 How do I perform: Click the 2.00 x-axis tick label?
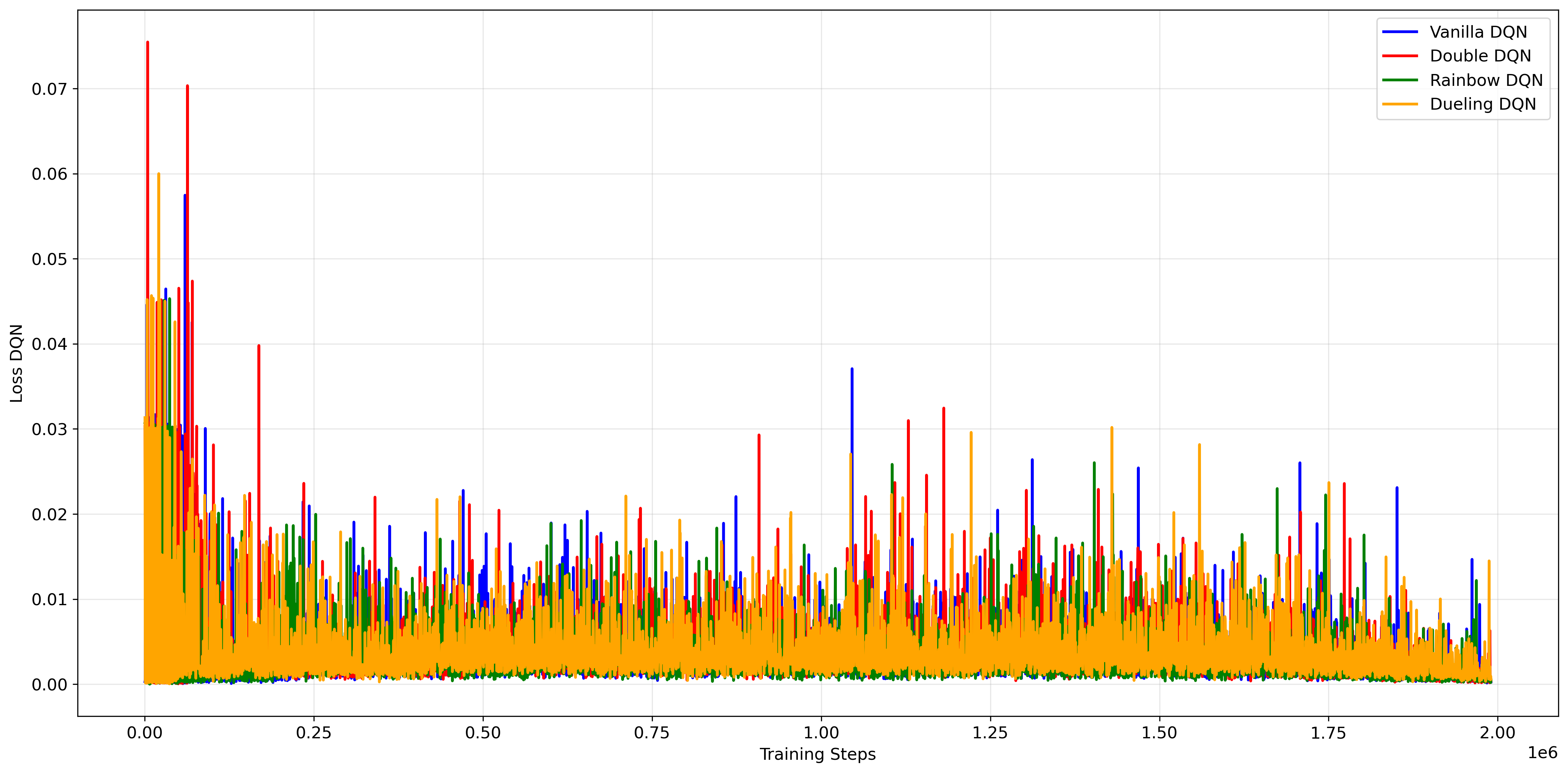(x=1497, y=733)
